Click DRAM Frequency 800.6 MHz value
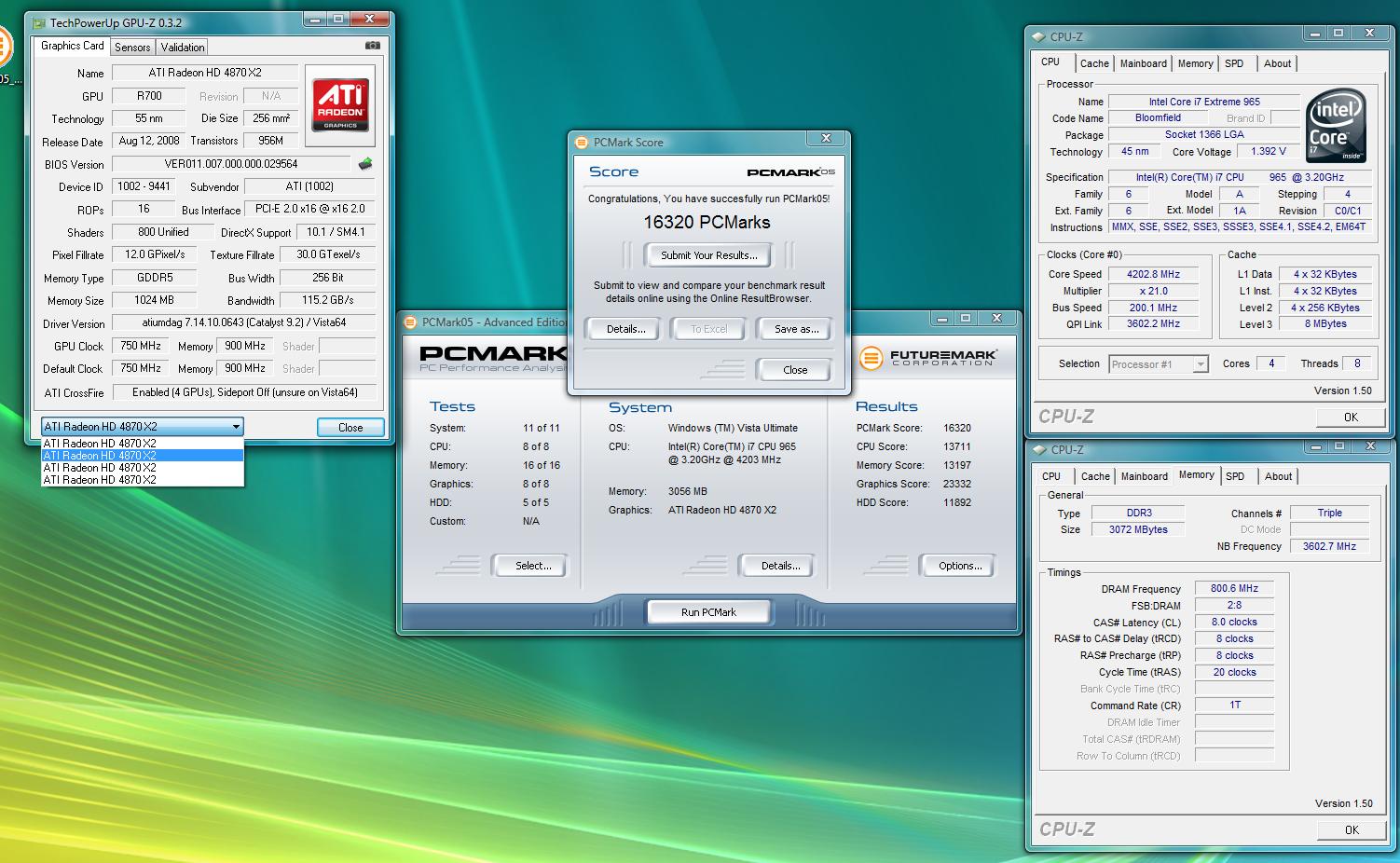The height and width of the screenshot is (863, 1400). (x=1234, y=589)
